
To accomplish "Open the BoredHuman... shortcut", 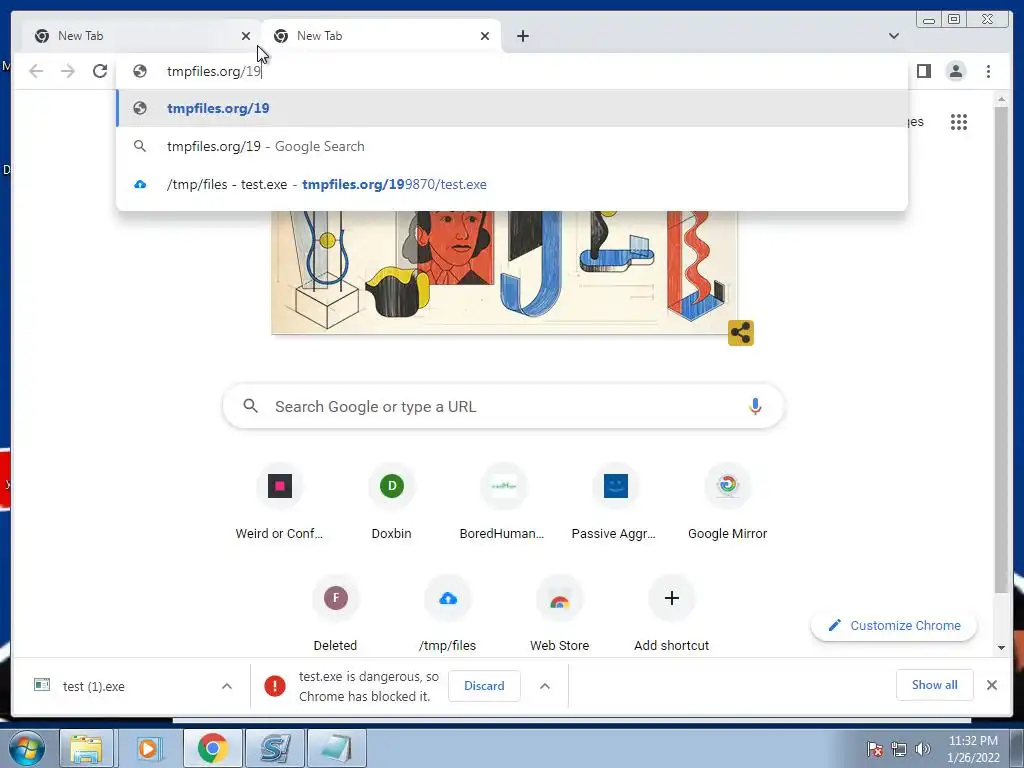I will (504, 502).
